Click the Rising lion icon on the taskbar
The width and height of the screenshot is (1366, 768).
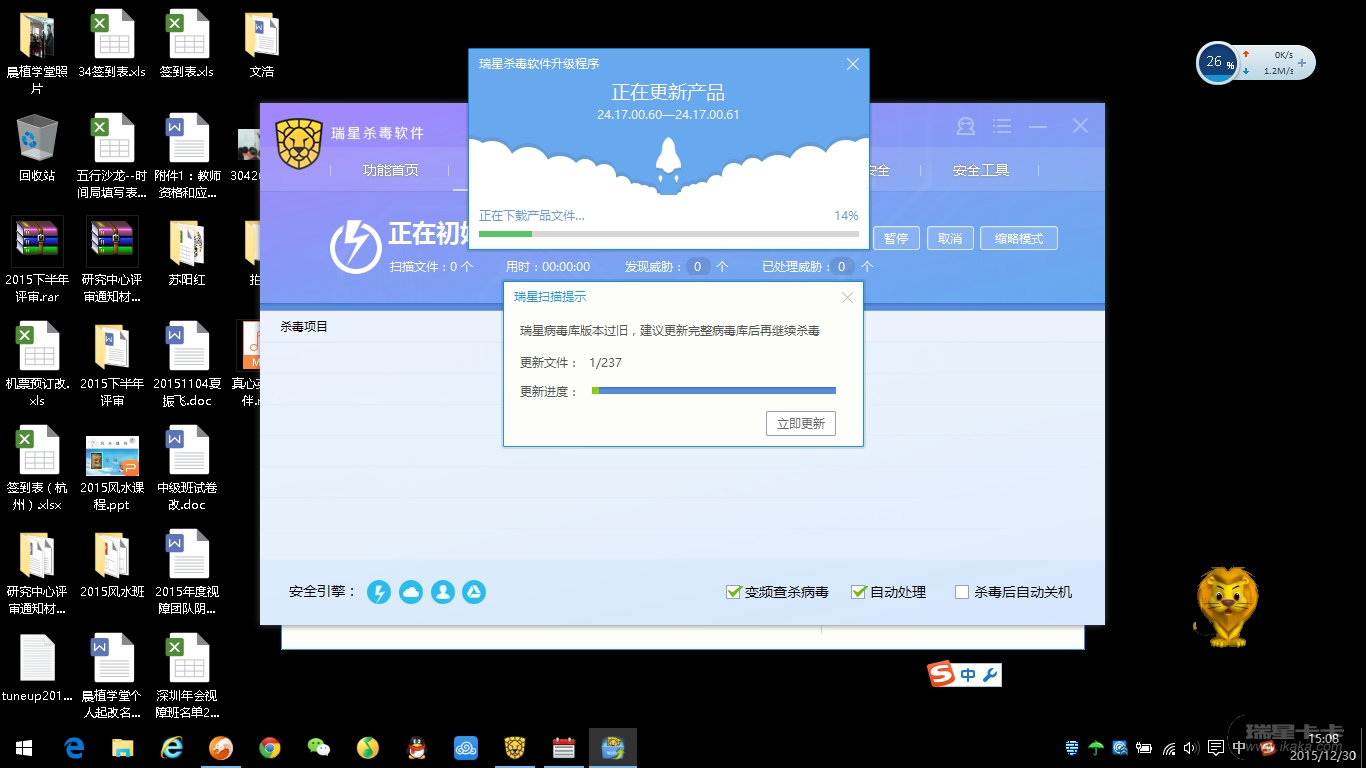click(x=515, y=748)
